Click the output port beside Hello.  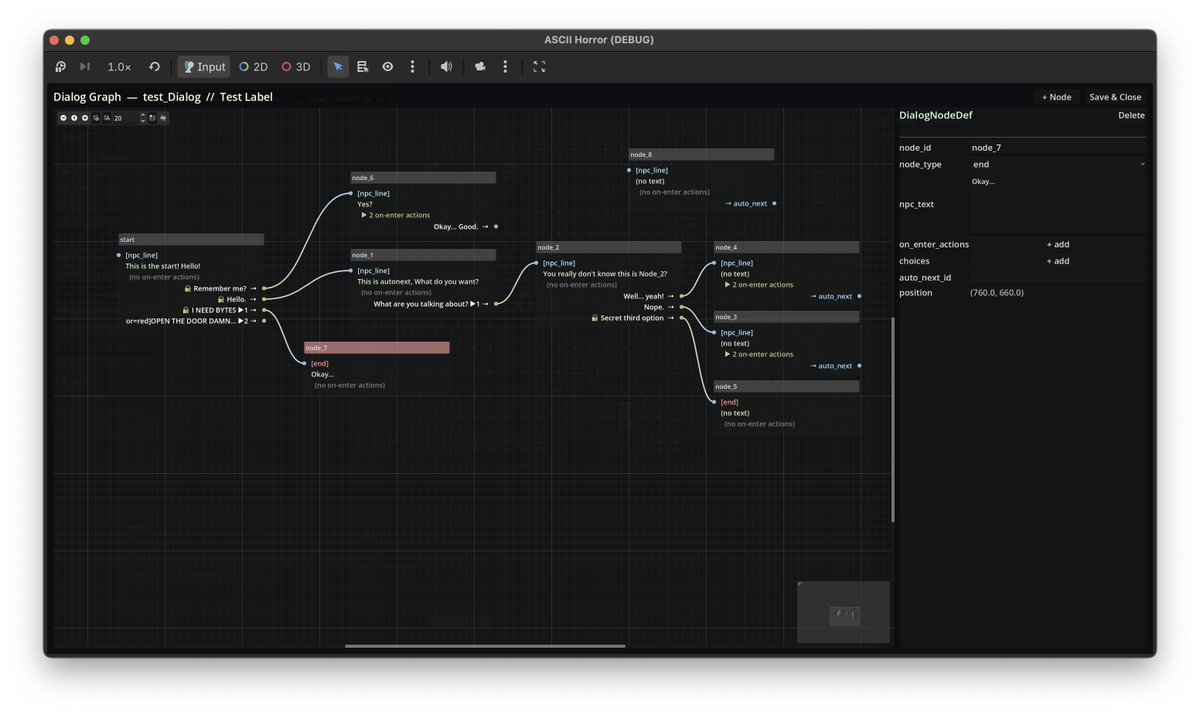click(x=264, y=299)
